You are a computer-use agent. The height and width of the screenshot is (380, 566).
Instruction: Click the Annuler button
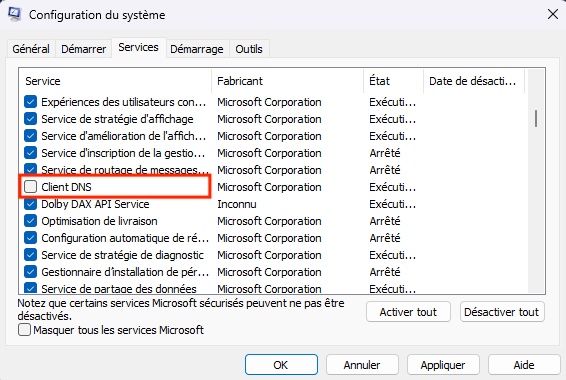(362, 365)
